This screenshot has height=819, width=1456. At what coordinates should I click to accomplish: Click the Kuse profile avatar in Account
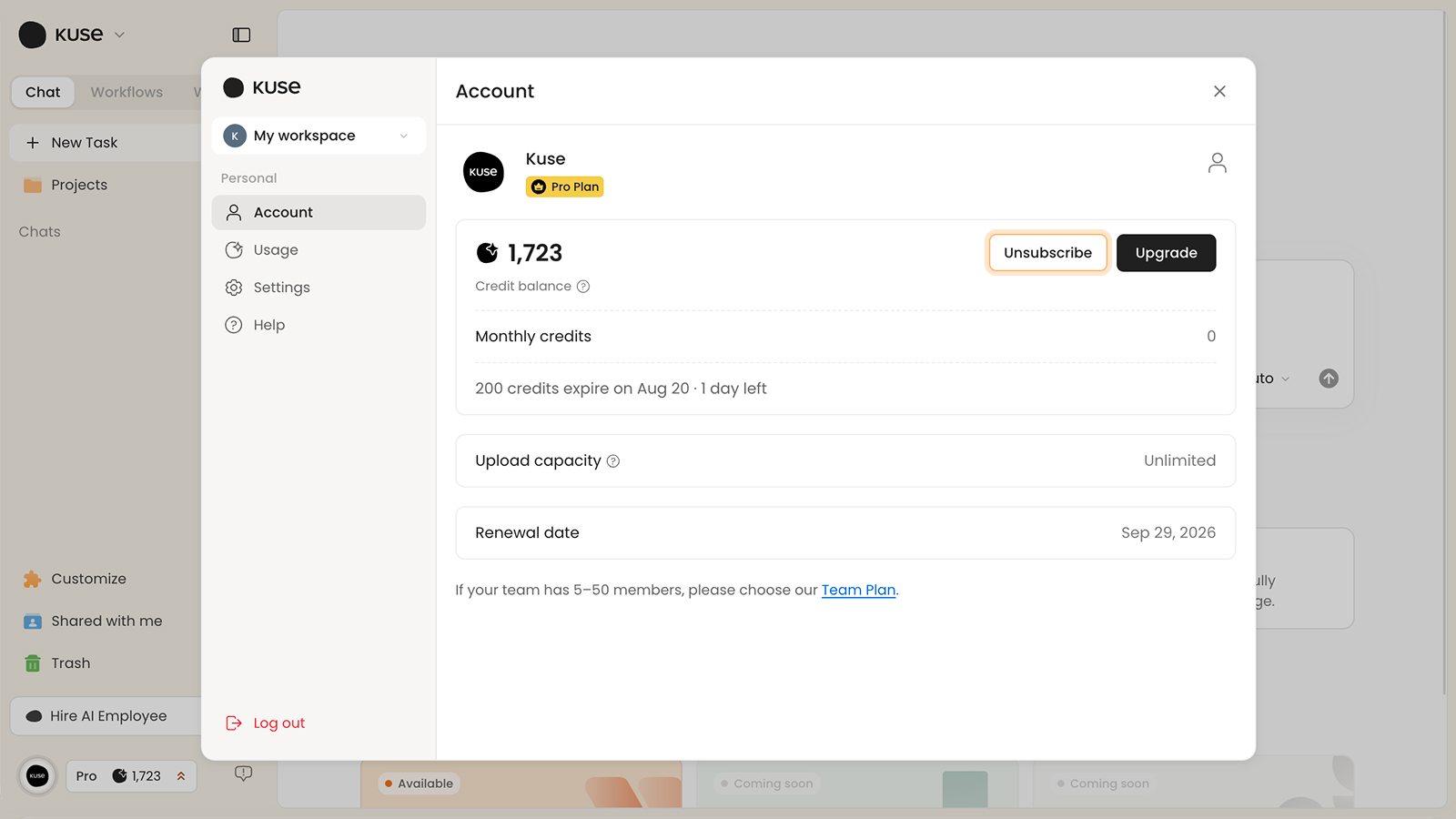click(483, 172)
